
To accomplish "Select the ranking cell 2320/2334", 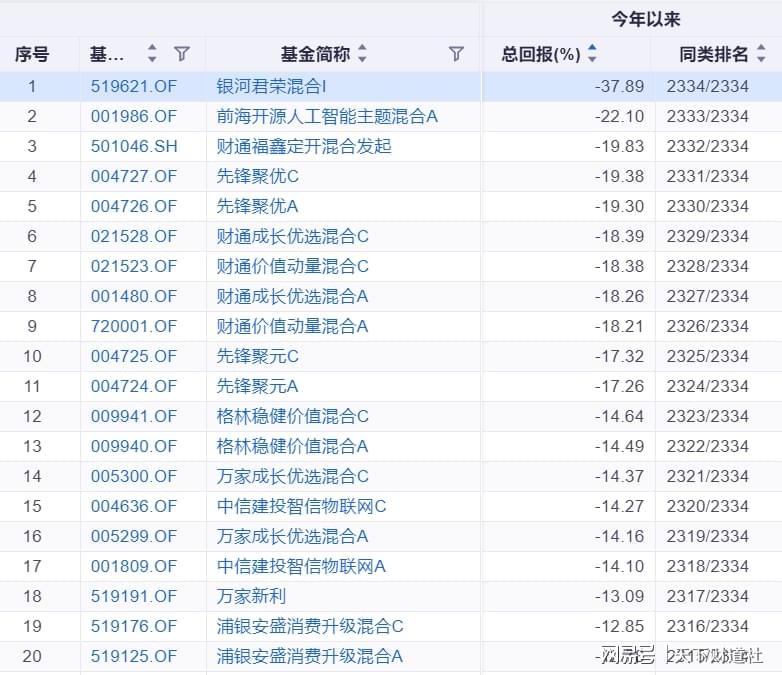I will [x=708, y=506].
